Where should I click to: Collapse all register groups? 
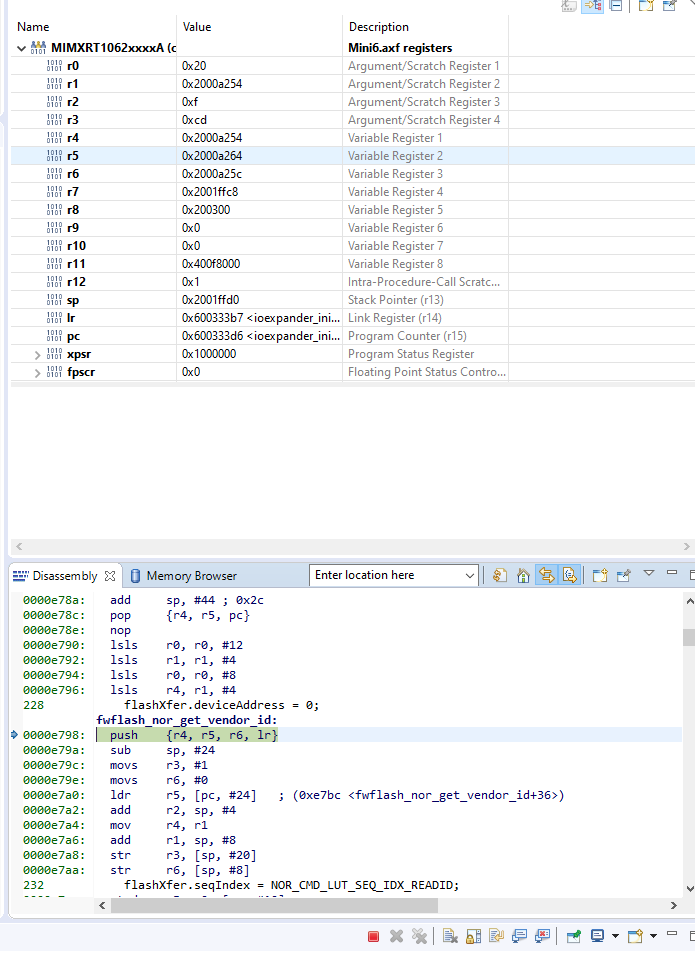tap(615, 6)
